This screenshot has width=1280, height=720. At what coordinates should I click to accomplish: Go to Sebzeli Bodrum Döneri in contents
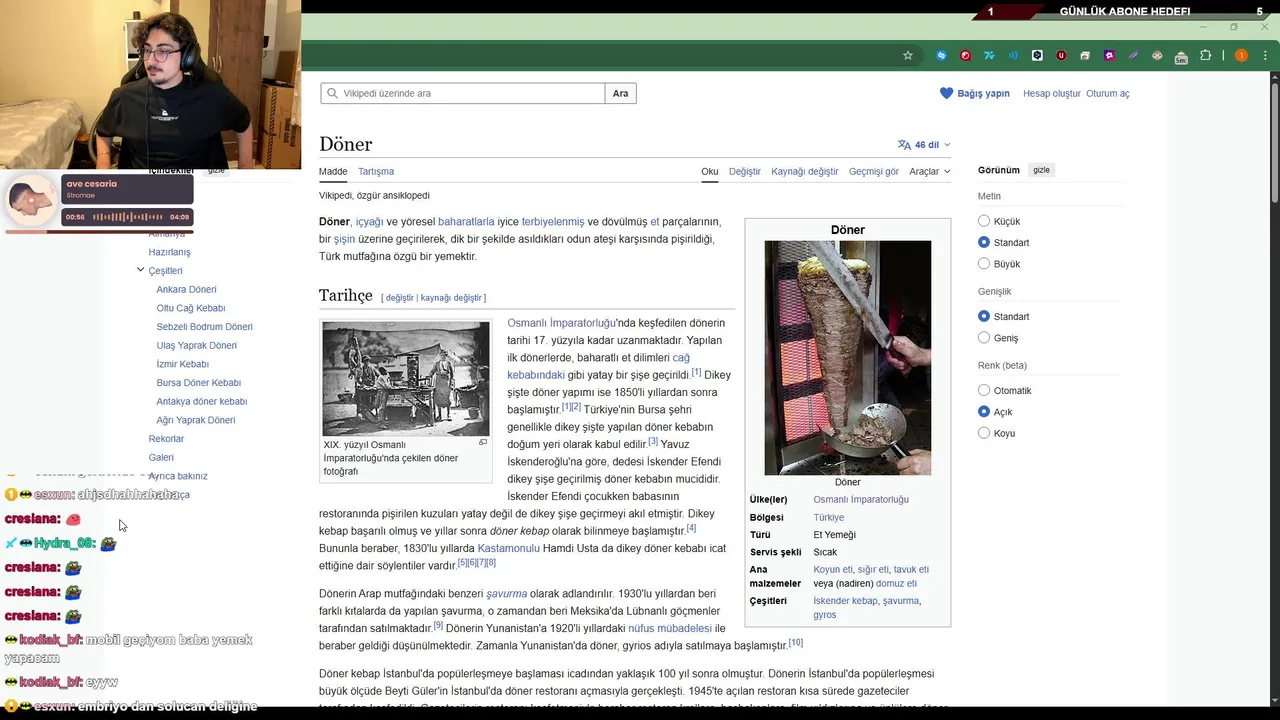click(x=204, y=327)
